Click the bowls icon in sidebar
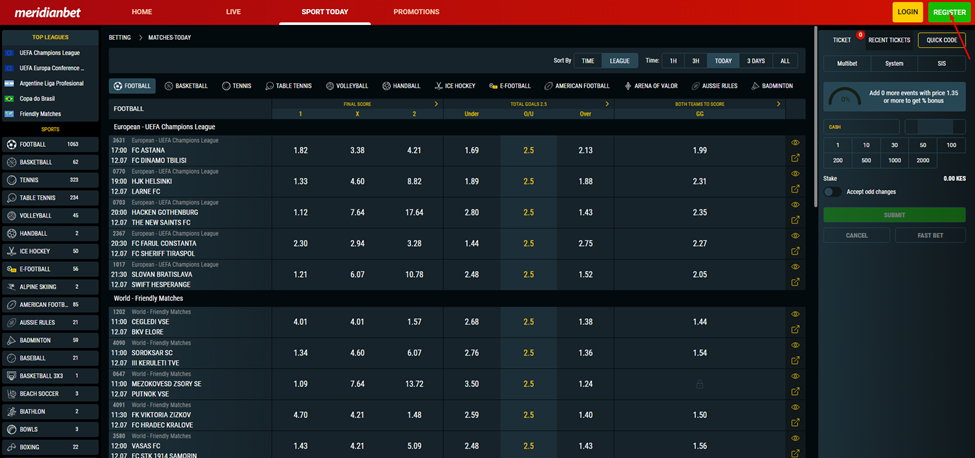Image resolution: width=975 pixels, height=458 pixels. click(11, 429)
